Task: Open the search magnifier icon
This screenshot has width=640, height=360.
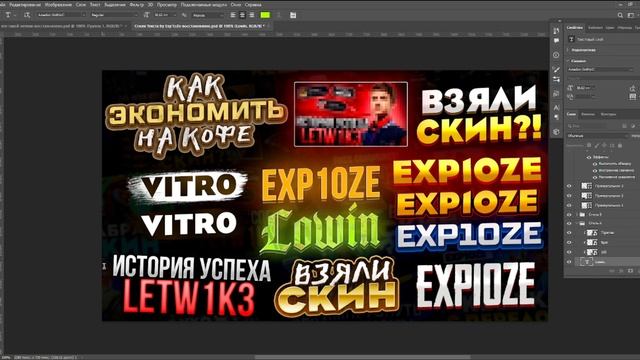Action: click(620, 15)
